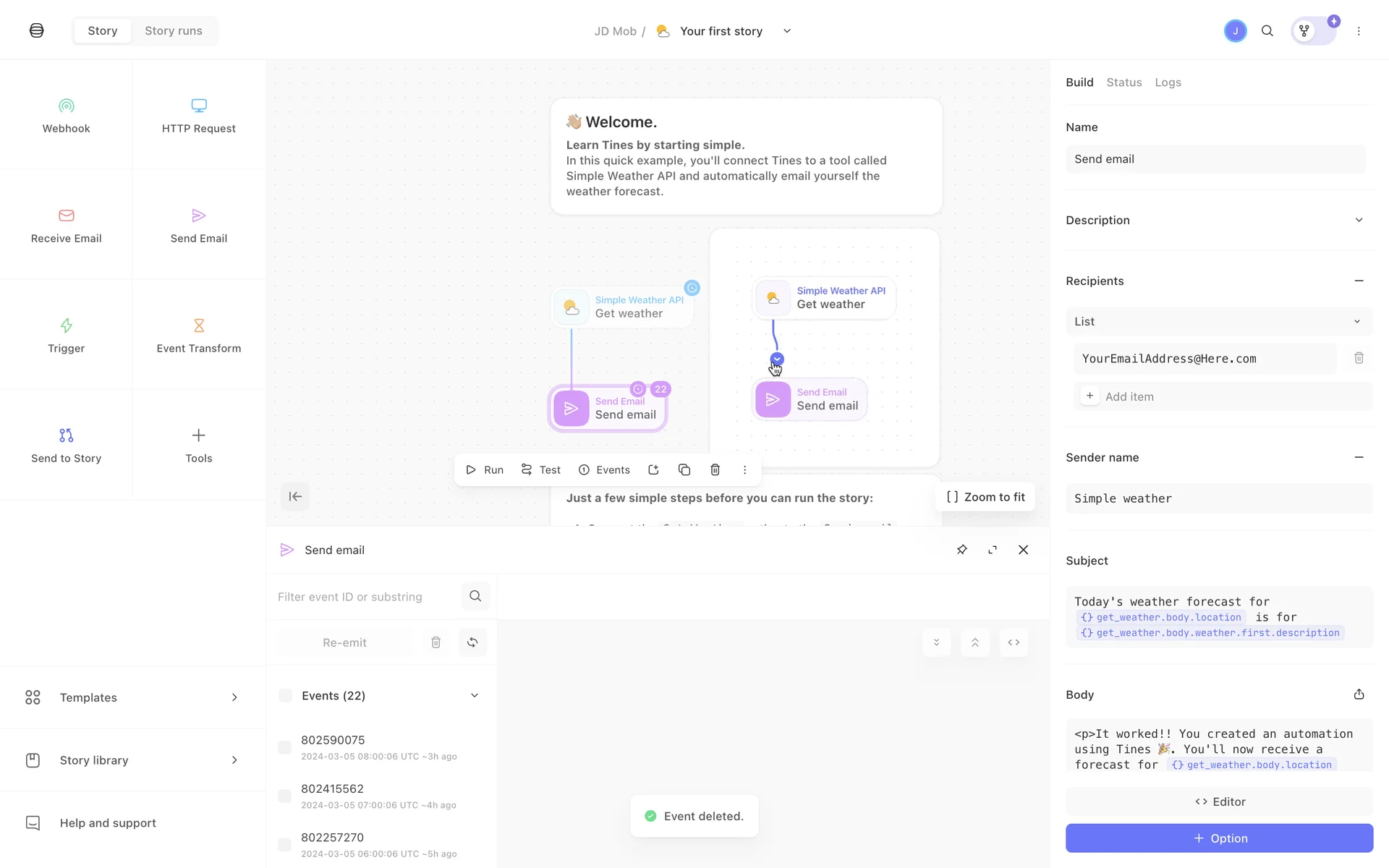
Task: Collapse the left sidebar panel
Action: coord(295,496)
